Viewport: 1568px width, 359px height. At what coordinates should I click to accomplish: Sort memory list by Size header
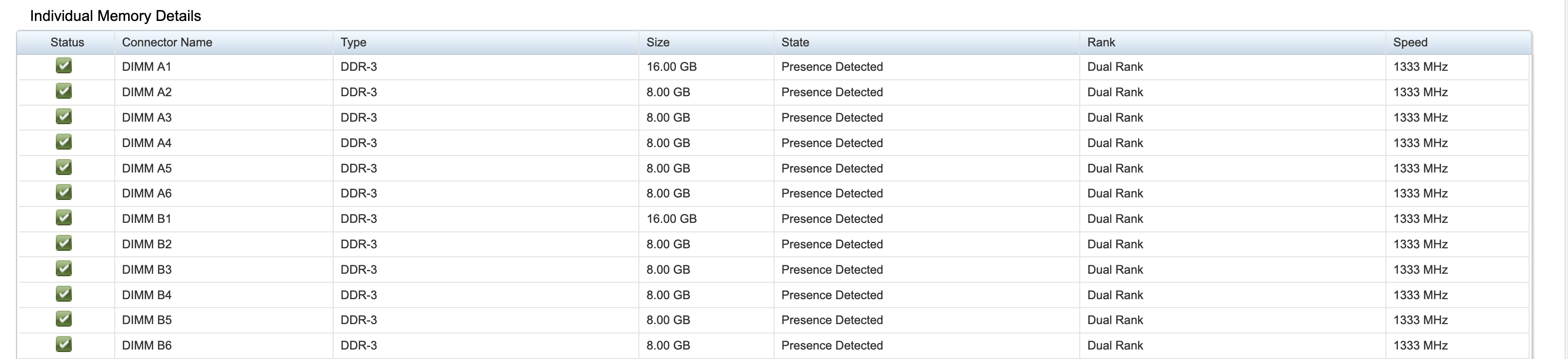click(x=657, y=42)
